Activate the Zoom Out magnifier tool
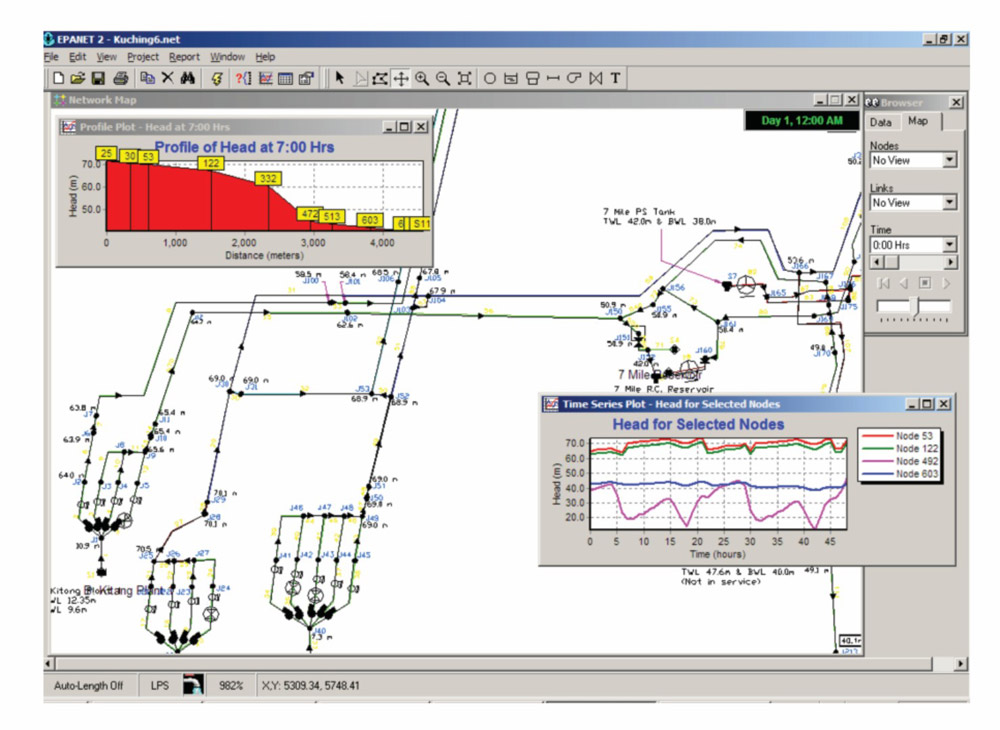The height and width of the screenshot is (730, 1000). tap(443, 78)
